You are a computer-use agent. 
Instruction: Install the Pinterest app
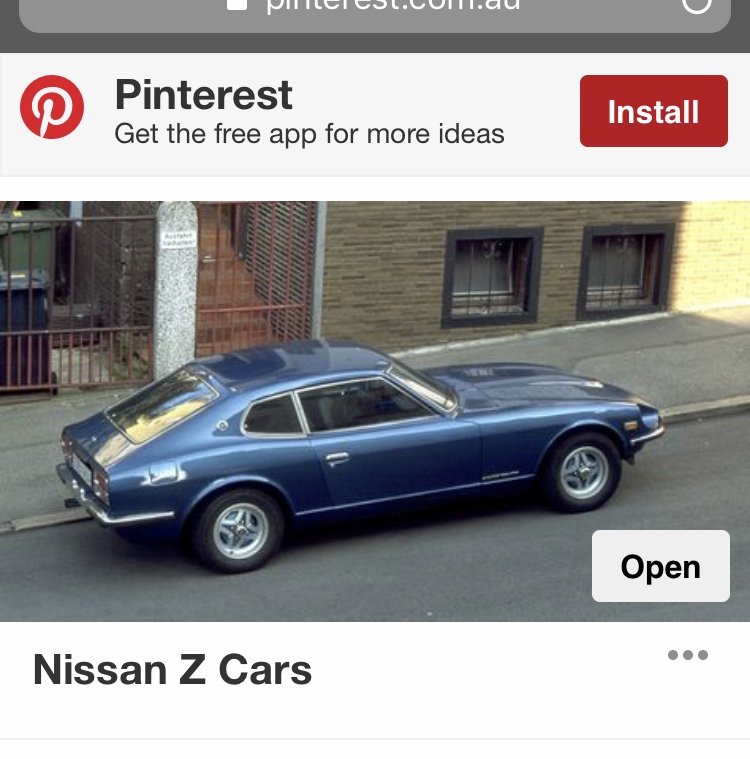[x=653, y=111]
